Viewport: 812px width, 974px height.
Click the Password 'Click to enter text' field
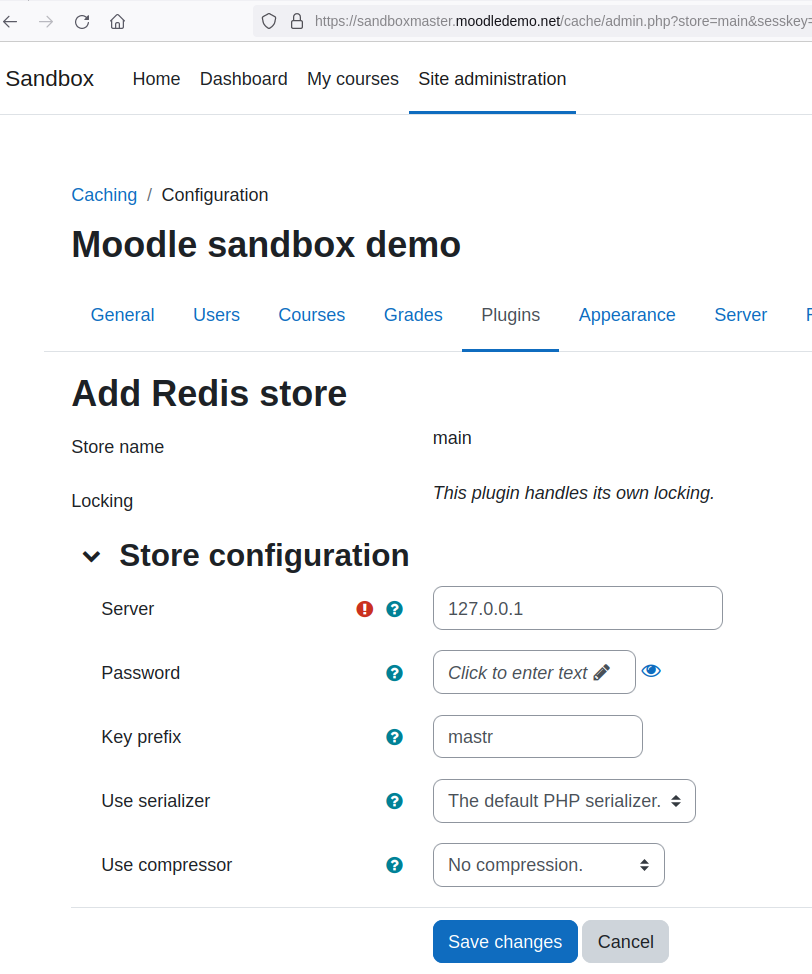[x=534, y=672]
